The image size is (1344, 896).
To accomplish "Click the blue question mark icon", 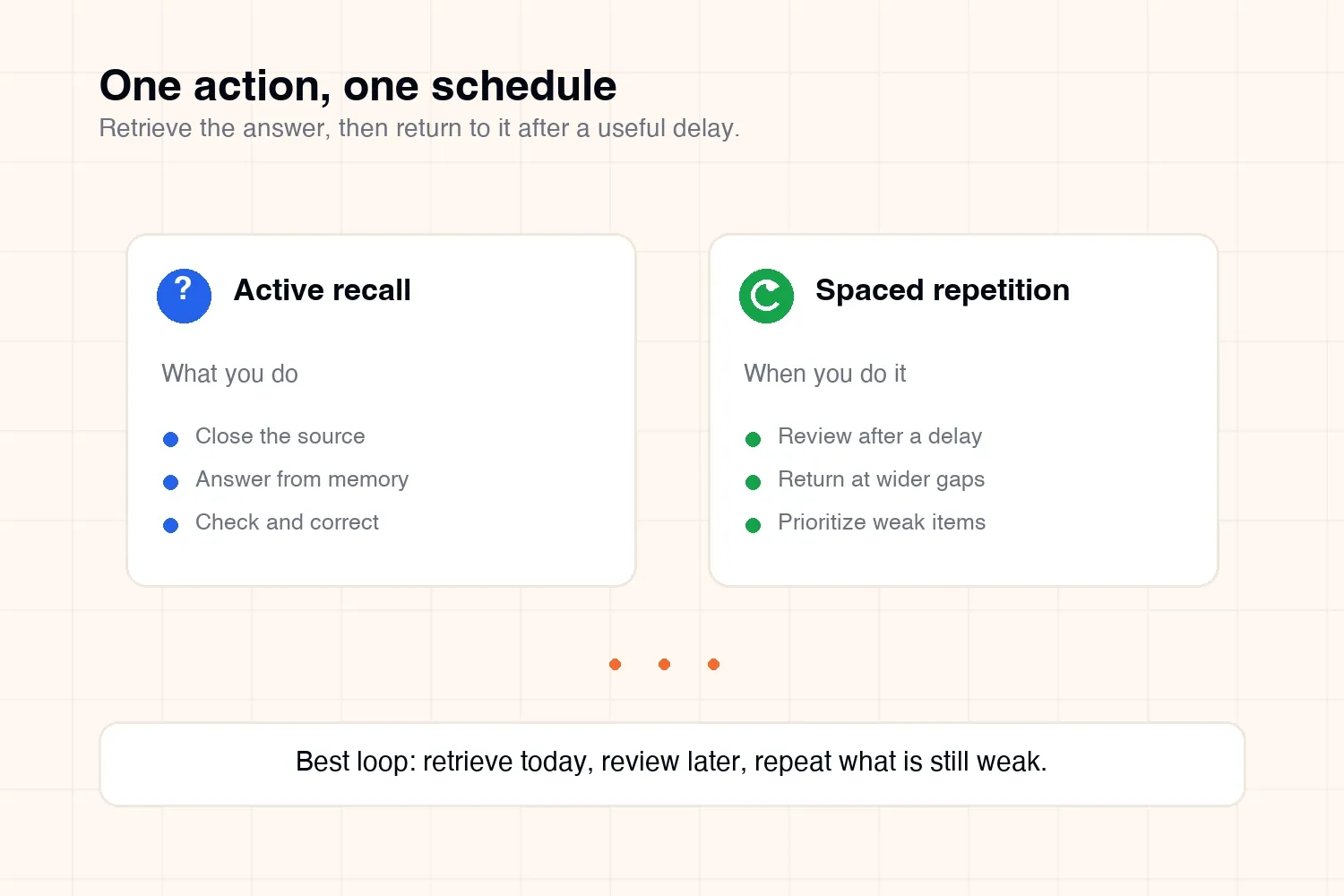I will [x=184, y=296].
